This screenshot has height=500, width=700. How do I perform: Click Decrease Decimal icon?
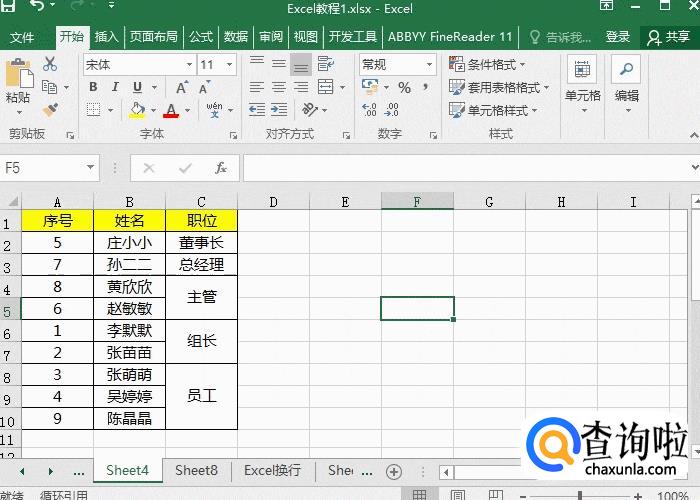point(392,109)
